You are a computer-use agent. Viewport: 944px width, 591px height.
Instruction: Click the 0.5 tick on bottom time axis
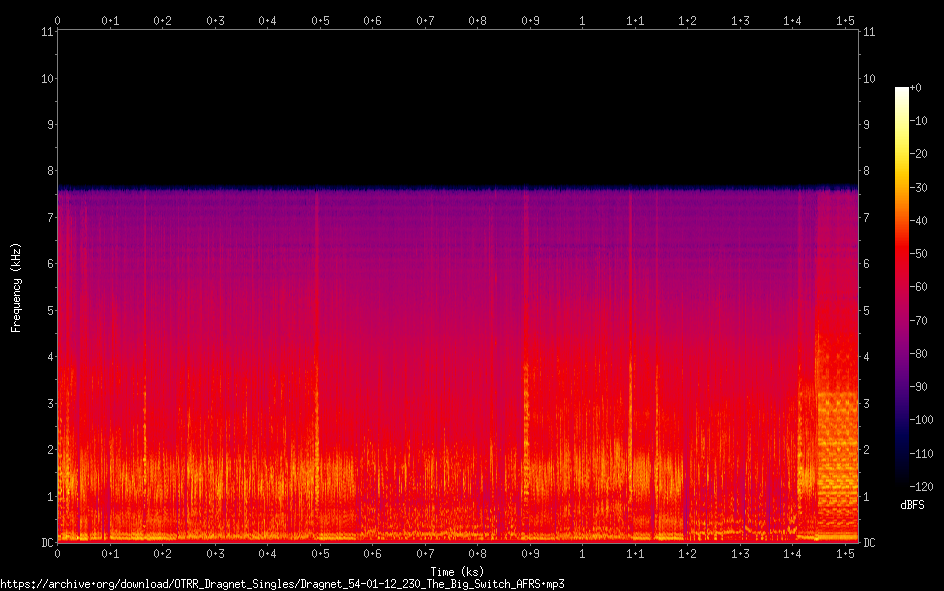click(x=320, y=553)
